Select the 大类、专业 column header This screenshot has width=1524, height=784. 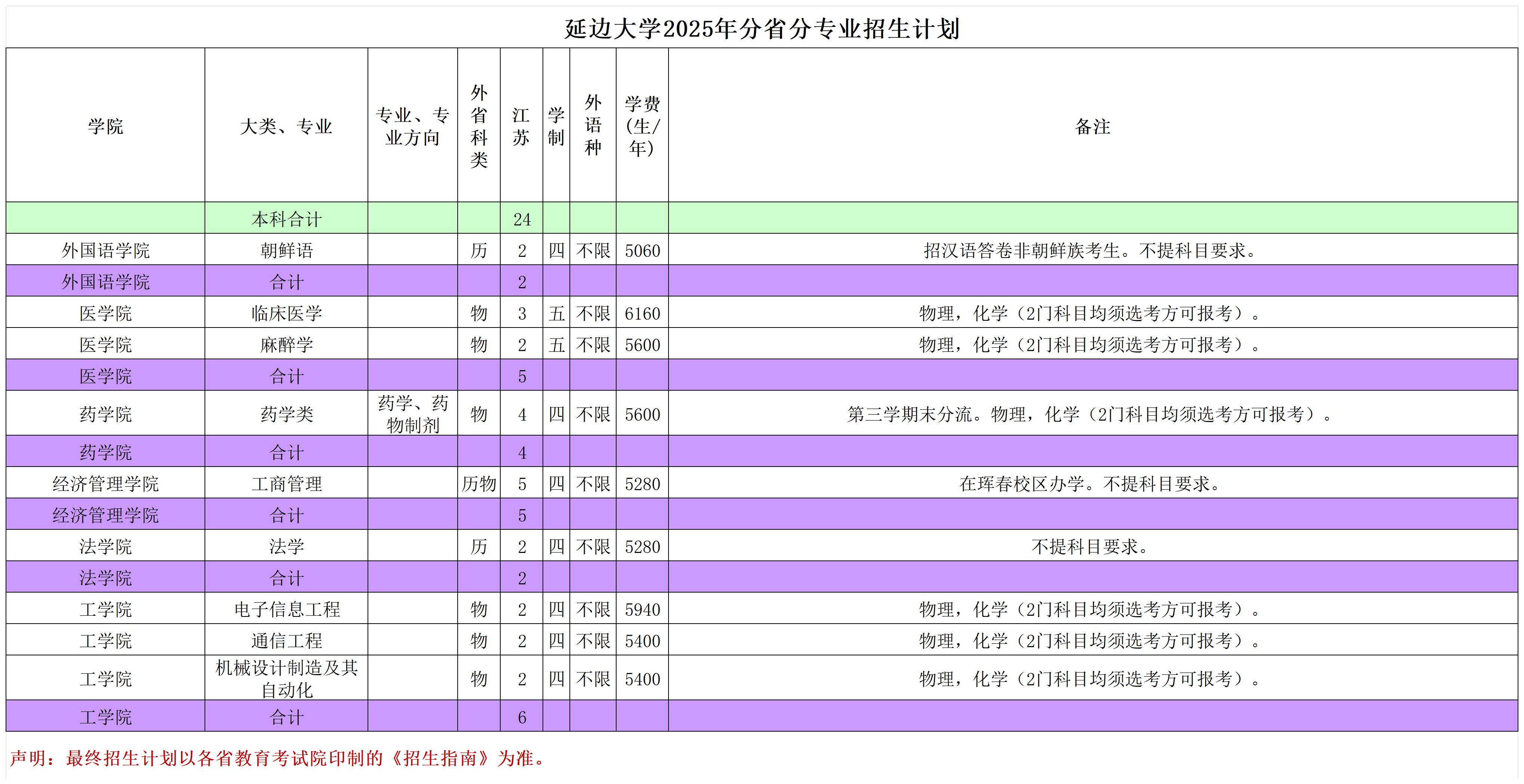coord(286,126)
